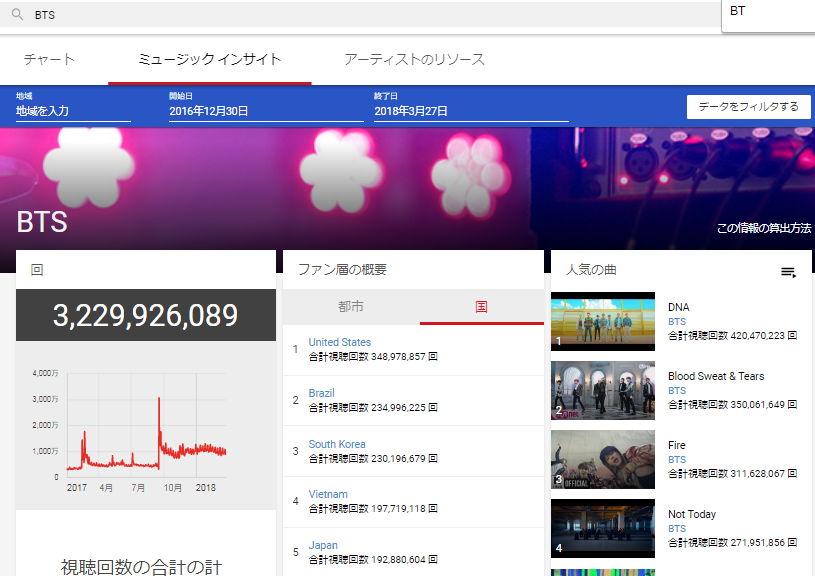Open the playlist queue icon in 人気の曲
815x576 pixels.
788,272
